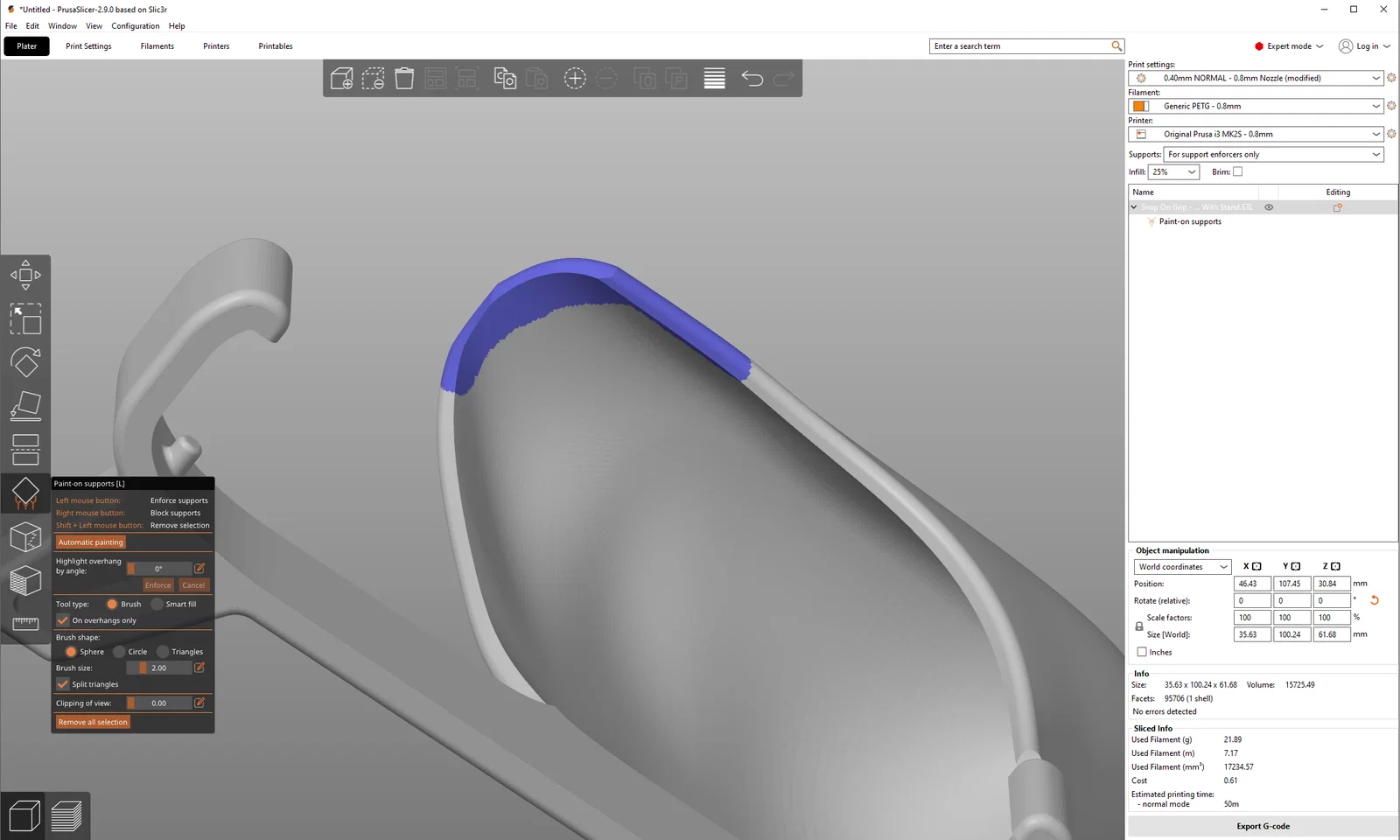Image resolution: width=1400 pixels, height=840 pixels.
Task: Select the Multimaterial painting cube icon
Action: [x=25, y=580]
